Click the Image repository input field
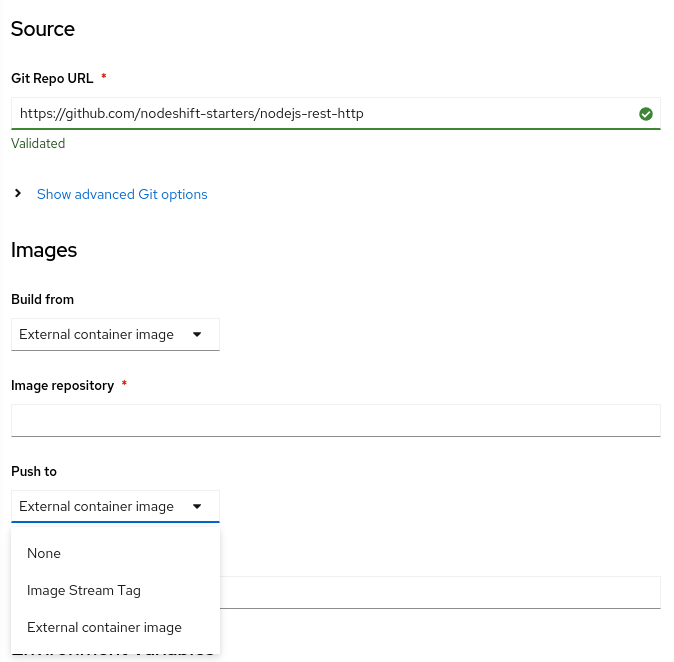674x662 pixels. (x=335, y=420)
